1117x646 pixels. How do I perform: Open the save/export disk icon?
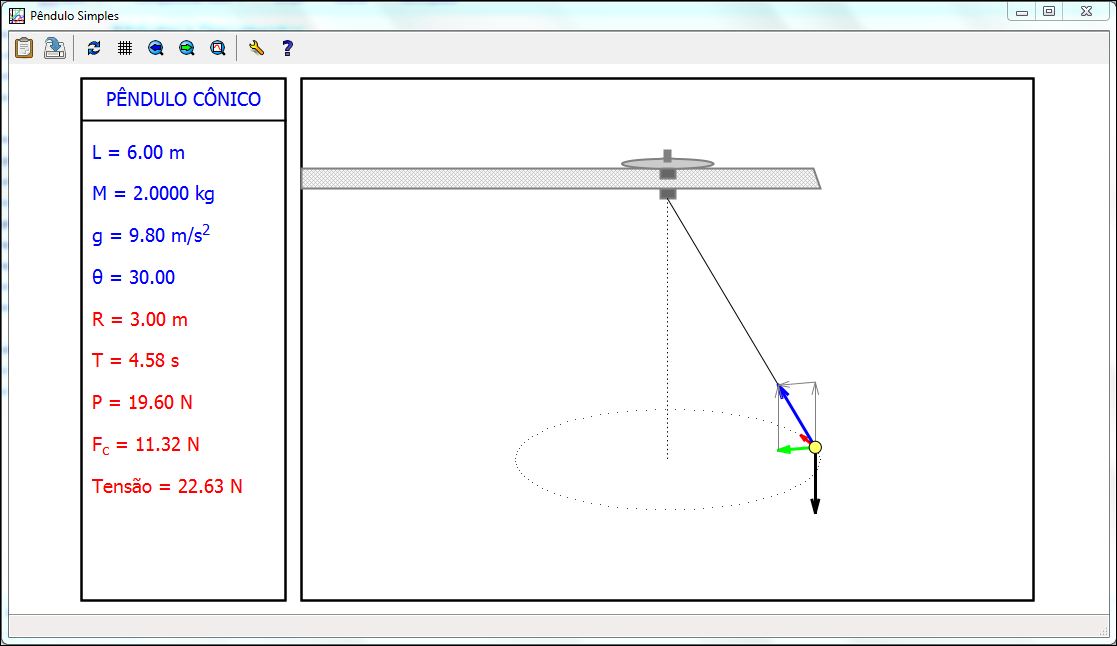[54, 47]
